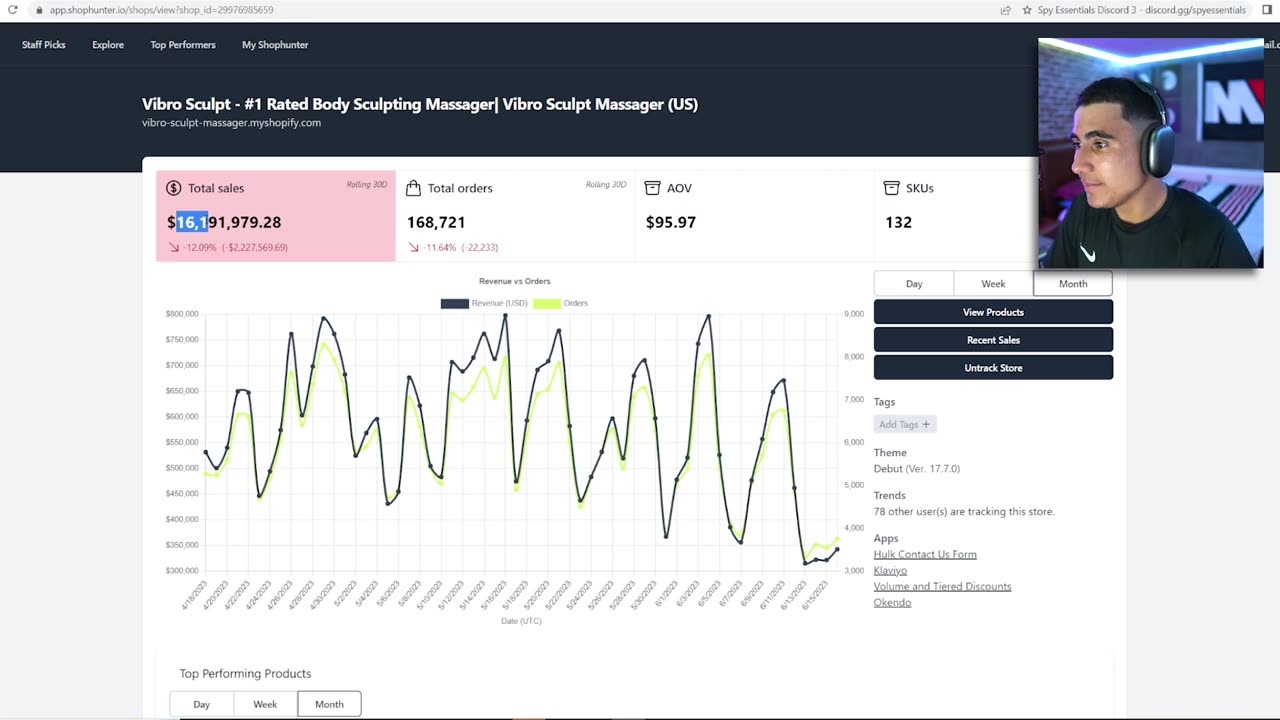Click the plus icon on Add Tags
The image size is (1280, 720).
(x=926, y=425)
